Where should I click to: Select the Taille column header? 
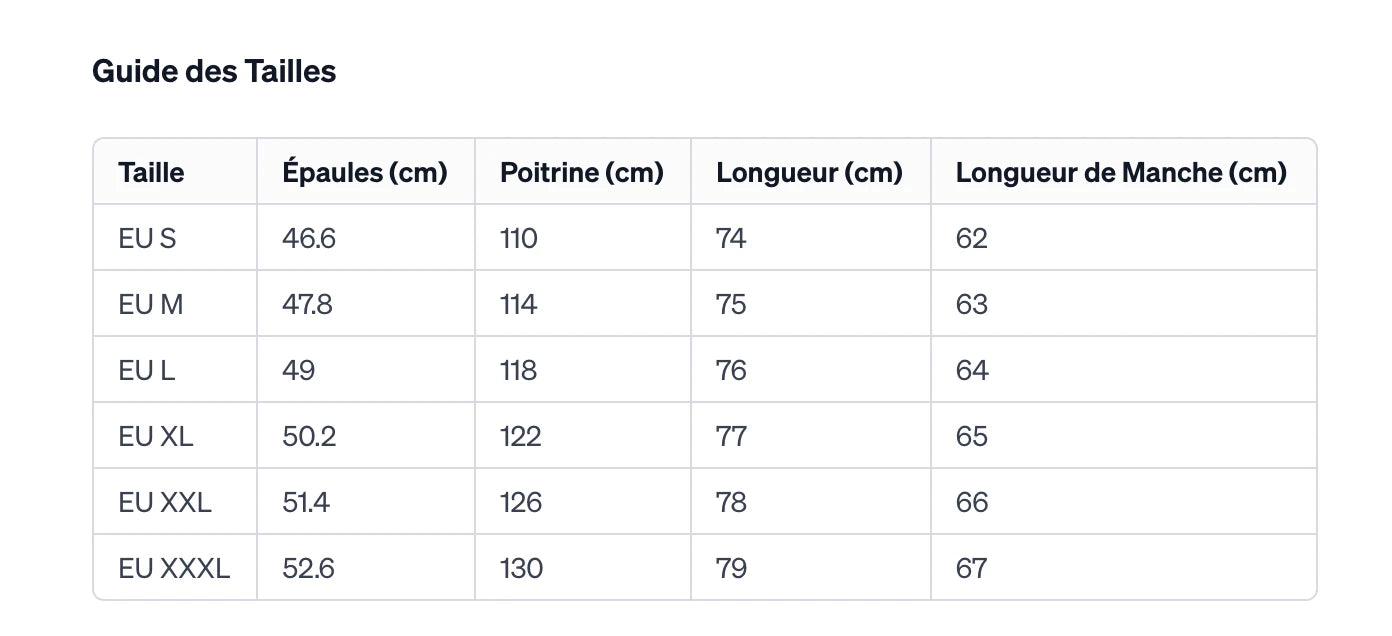pyautogui.click(x=151, y=172)
